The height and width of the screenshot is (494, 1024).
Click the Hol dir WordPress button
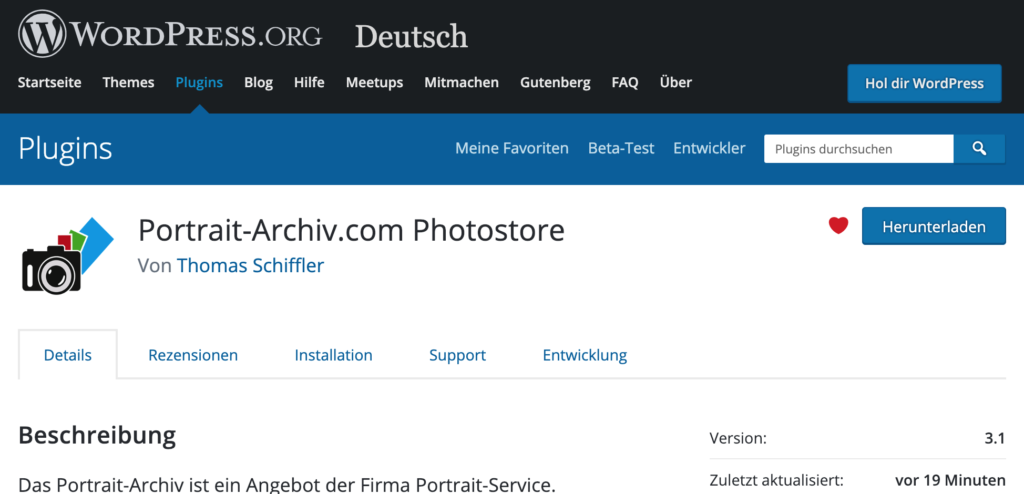(924, 83)
